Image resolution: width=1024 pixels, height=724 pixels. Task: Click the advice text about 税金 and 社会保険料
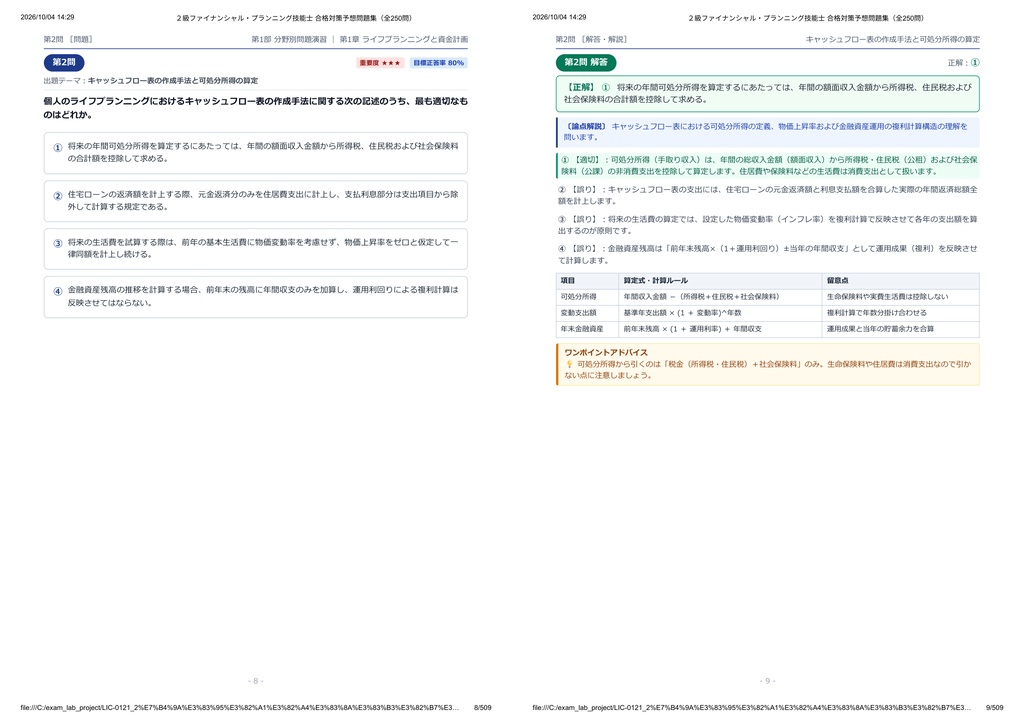tap(768, 370)
